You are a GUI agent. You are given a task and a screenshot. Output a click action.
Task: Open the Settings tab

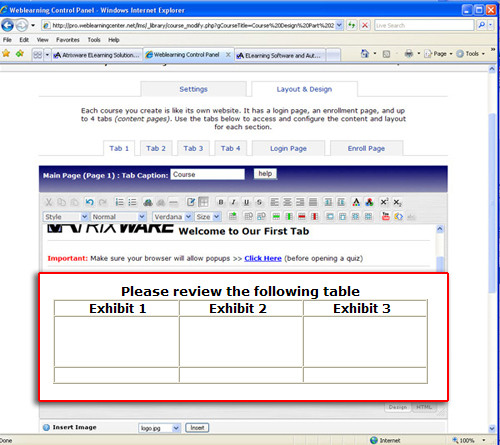[193, 89]
